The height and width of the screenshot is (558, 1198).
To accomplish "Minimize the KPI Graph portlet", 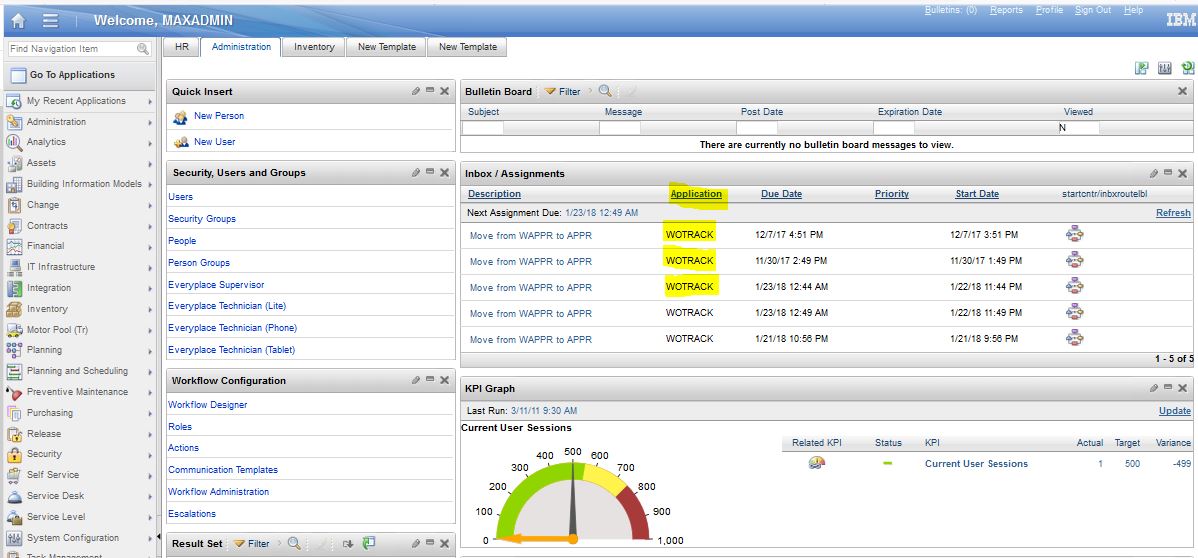I will click(1169, 387).
